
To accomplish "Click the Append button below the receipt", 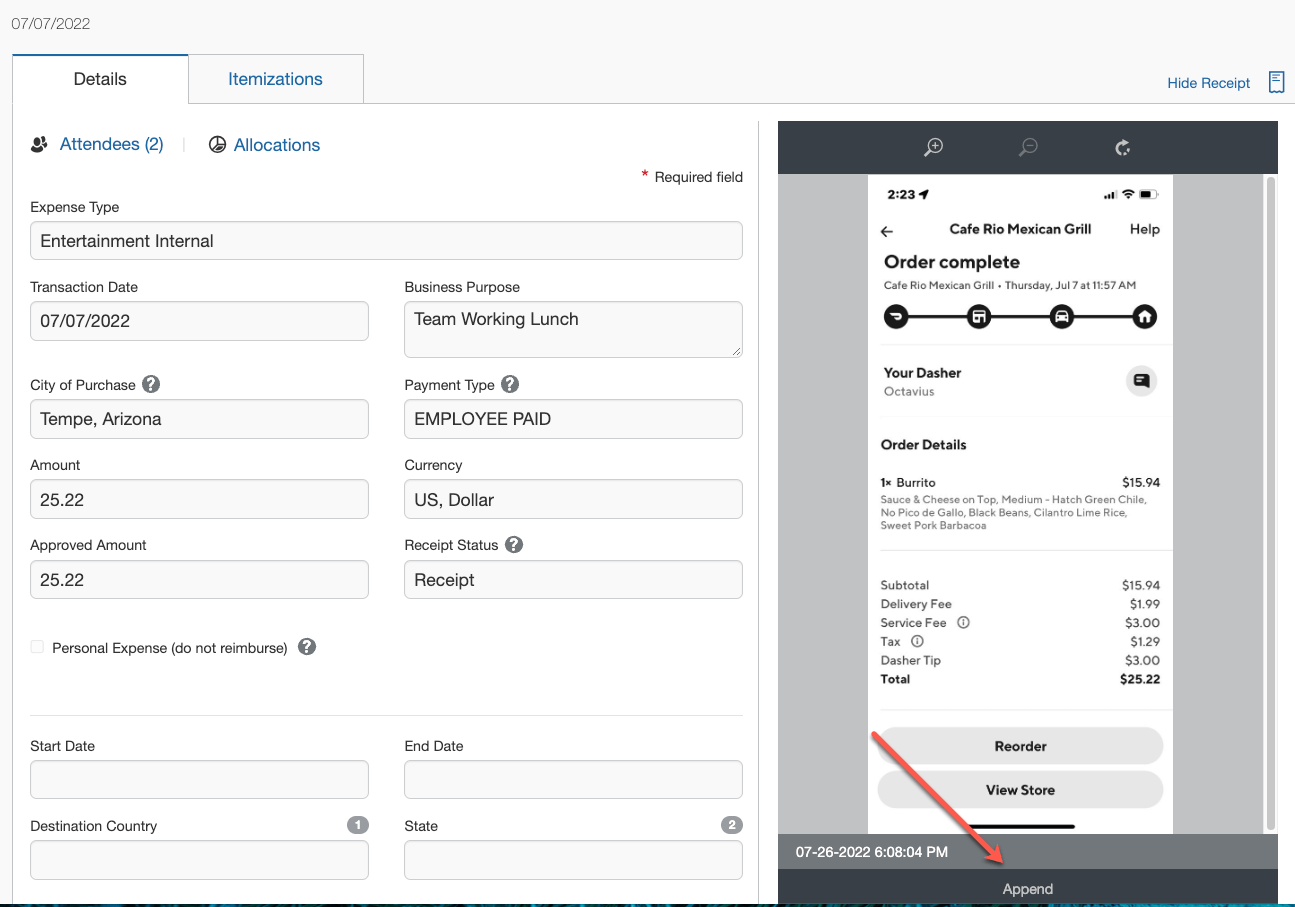I will [1027, 888].
